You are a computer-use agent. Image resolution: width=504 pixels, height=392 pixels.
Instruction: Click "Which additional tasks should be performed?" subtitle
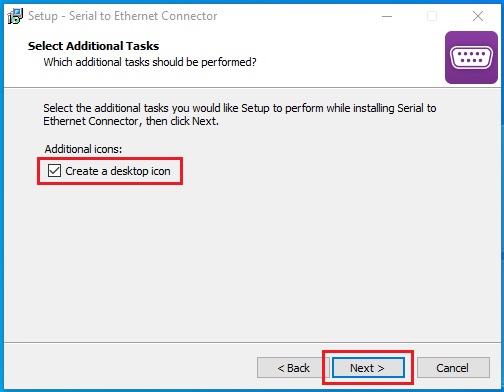[x=150, y=62]
